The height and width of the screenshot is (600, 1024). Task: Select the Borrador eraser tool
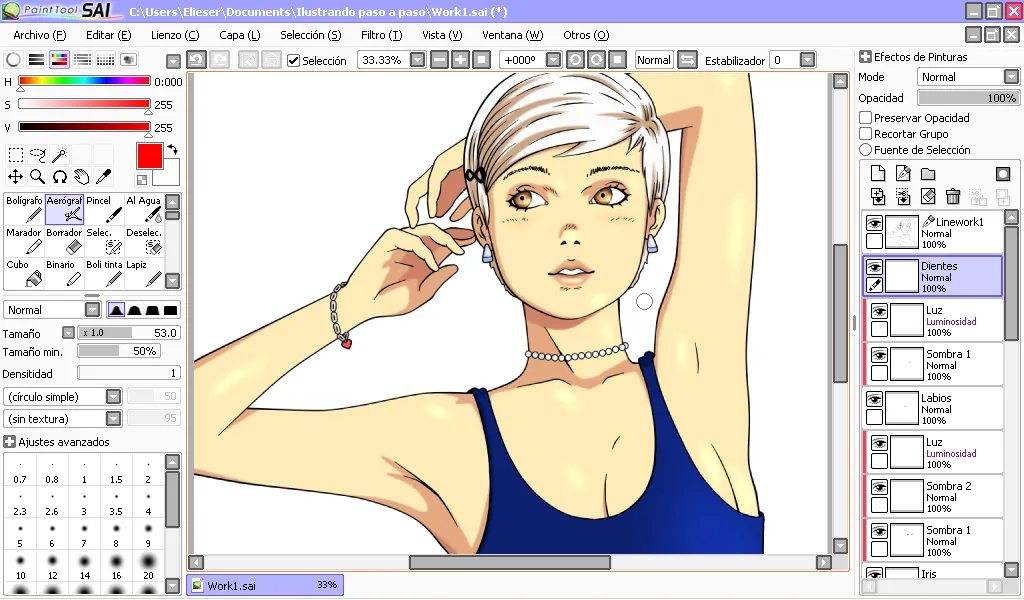(64, 241)
